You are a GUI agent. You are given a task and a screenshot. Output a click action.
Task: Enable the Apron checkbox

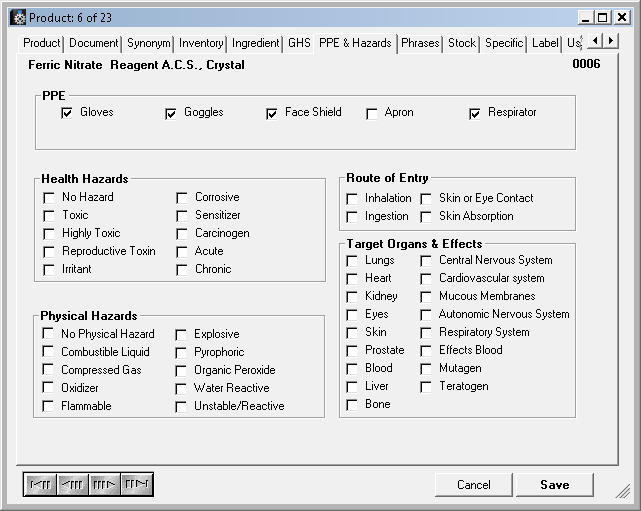tap(372, 114)
